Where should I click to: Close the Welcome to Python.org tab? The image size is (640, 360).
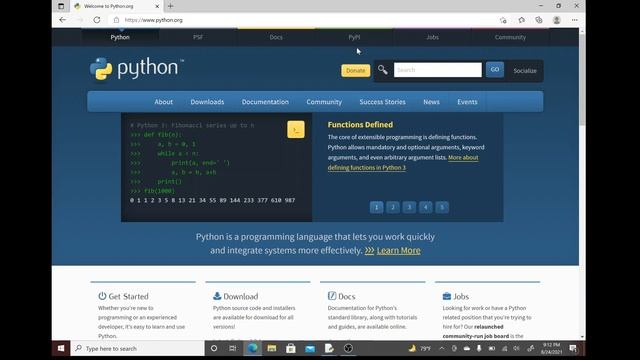157,6
